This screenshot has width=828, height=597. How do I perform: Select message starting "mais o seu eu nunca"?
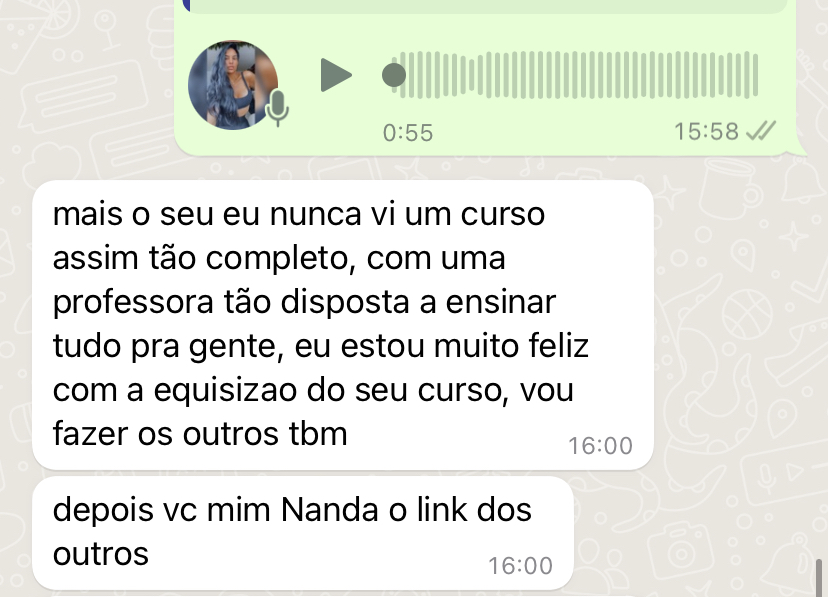tap(343, 325)
